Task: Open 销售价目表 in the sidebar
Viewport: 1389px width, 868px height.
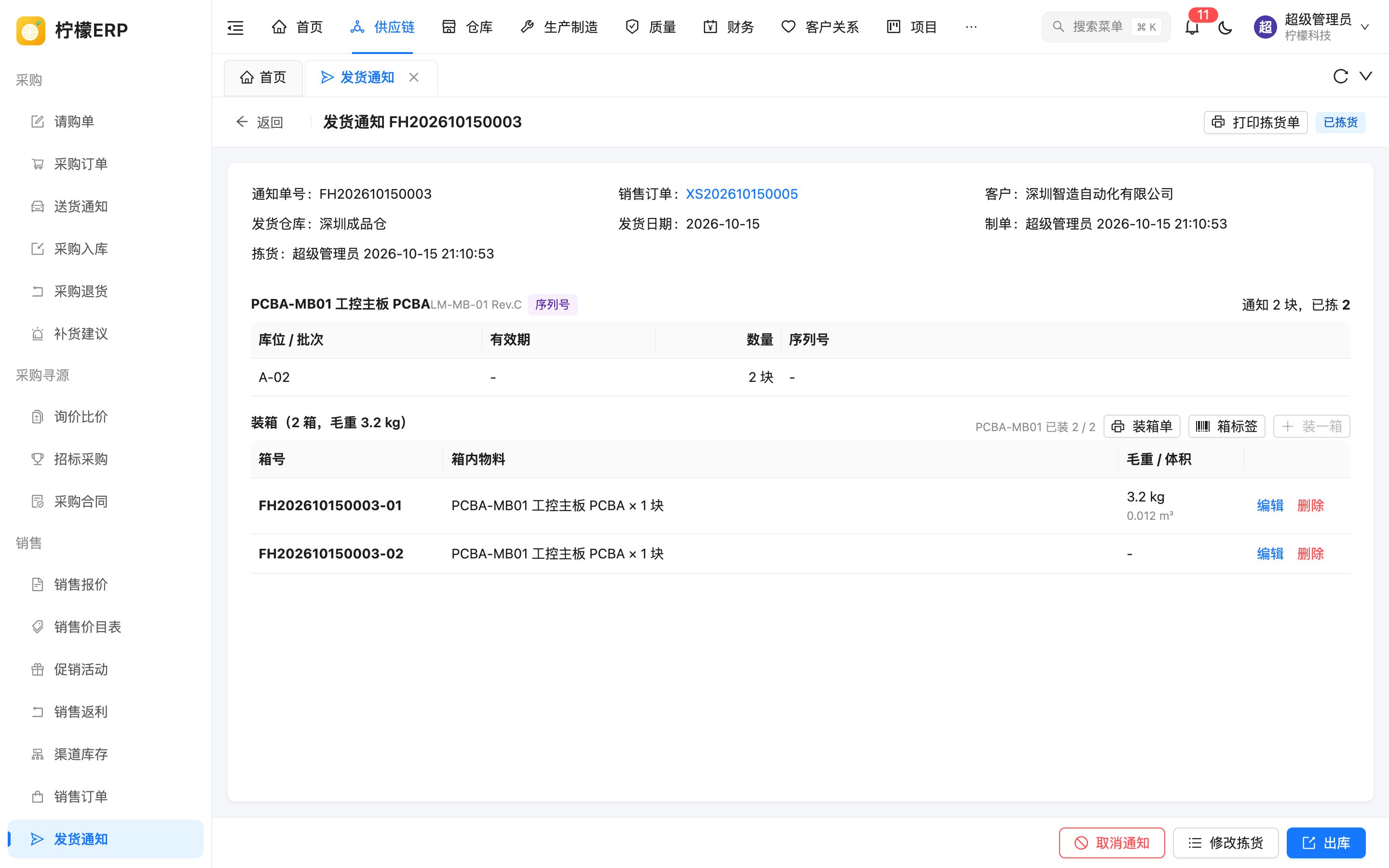Action: point(106,627)
